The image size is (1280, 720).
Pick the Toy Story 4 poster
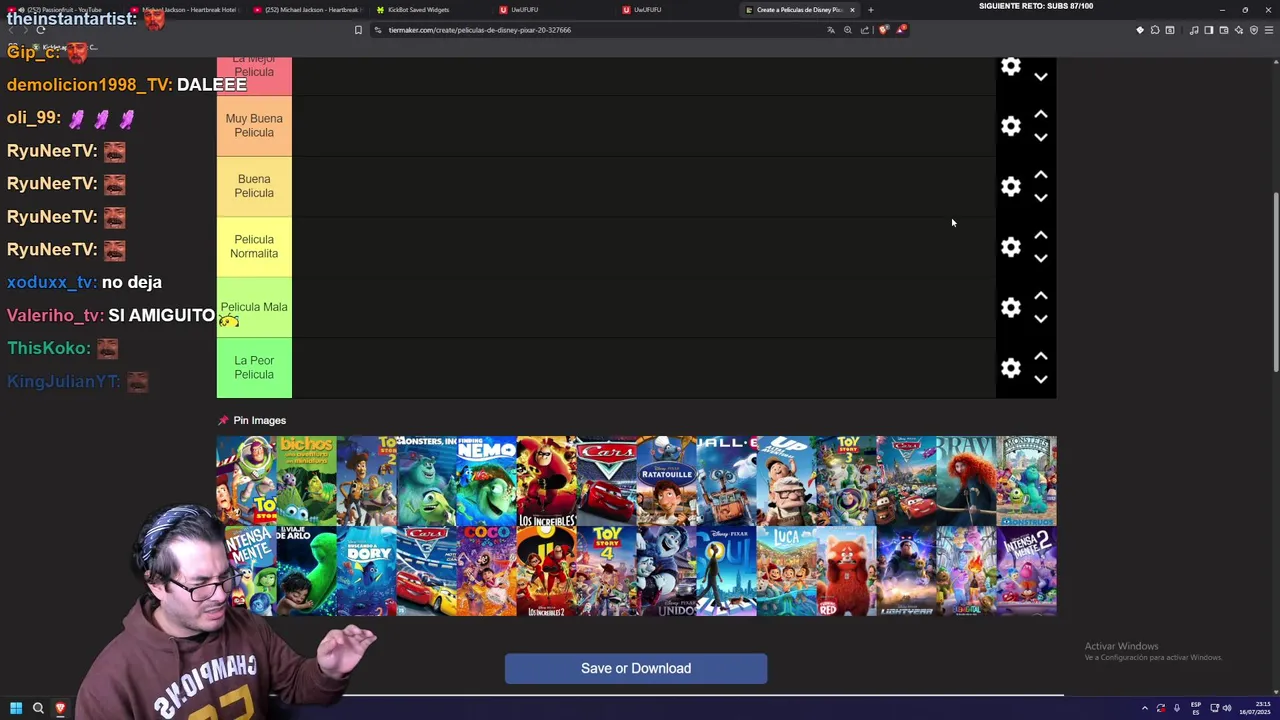click(607, 571)
